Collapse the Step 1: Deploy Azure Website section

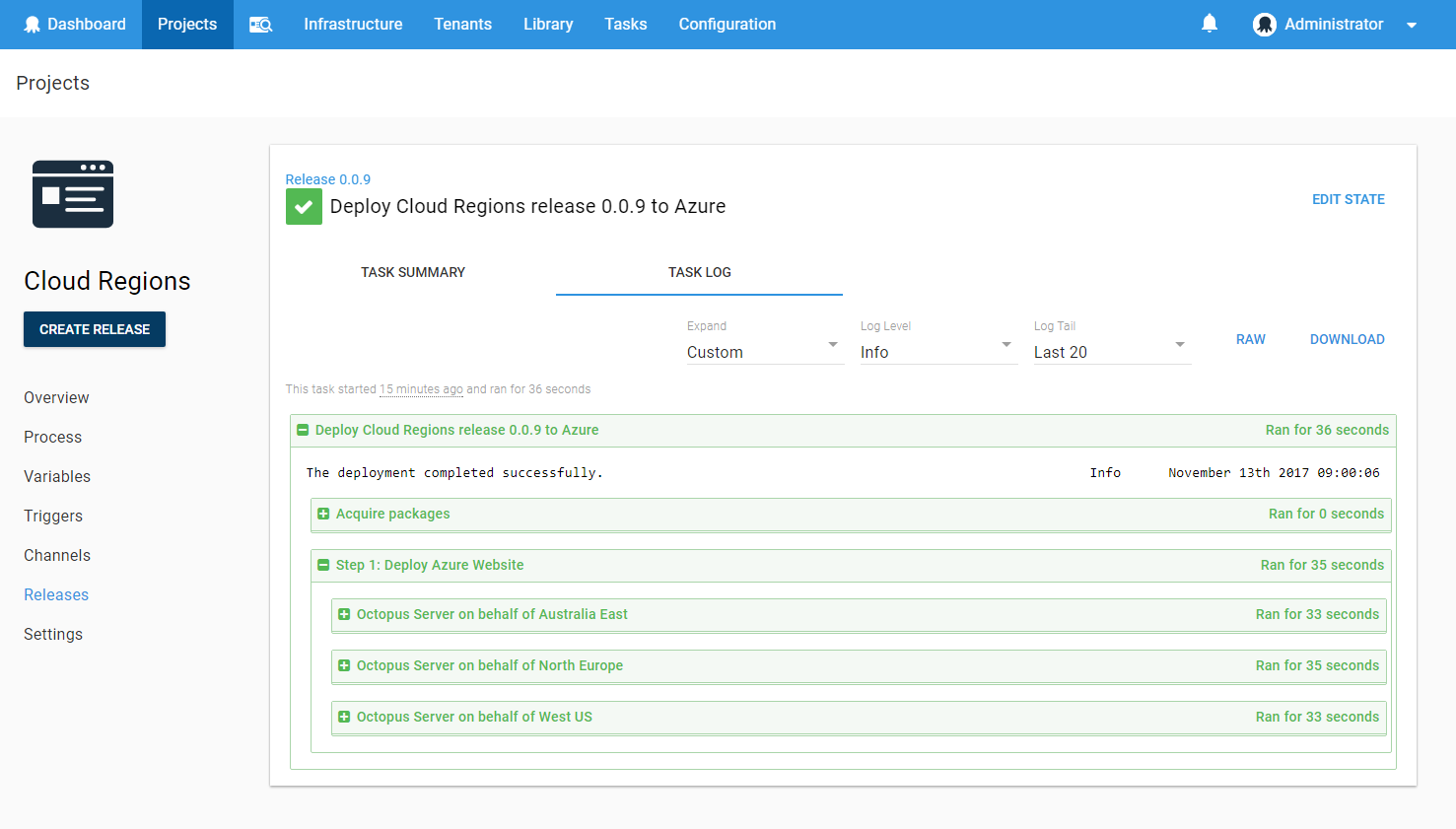323,565
